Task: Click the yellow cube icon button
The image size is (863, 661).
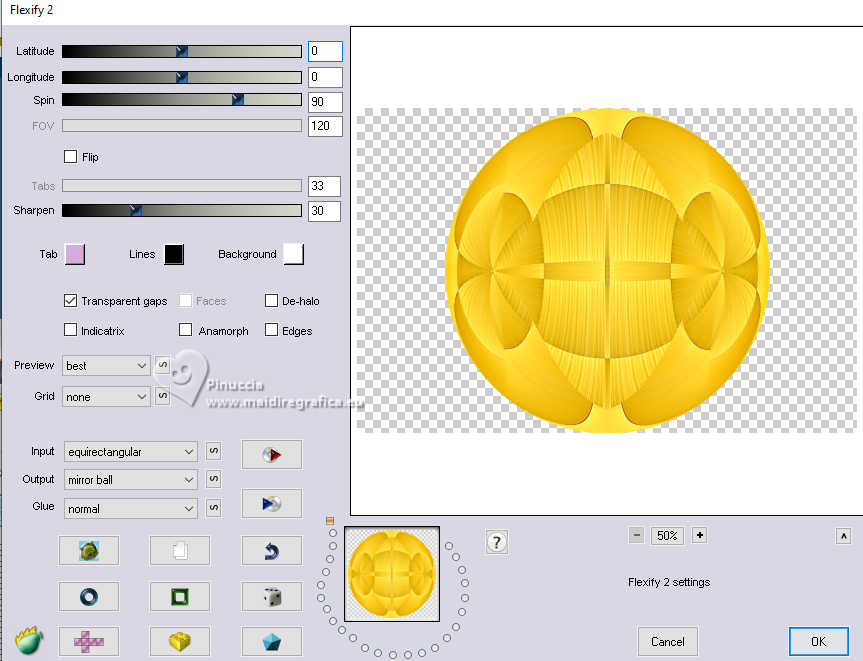Action: pos(180,641)
